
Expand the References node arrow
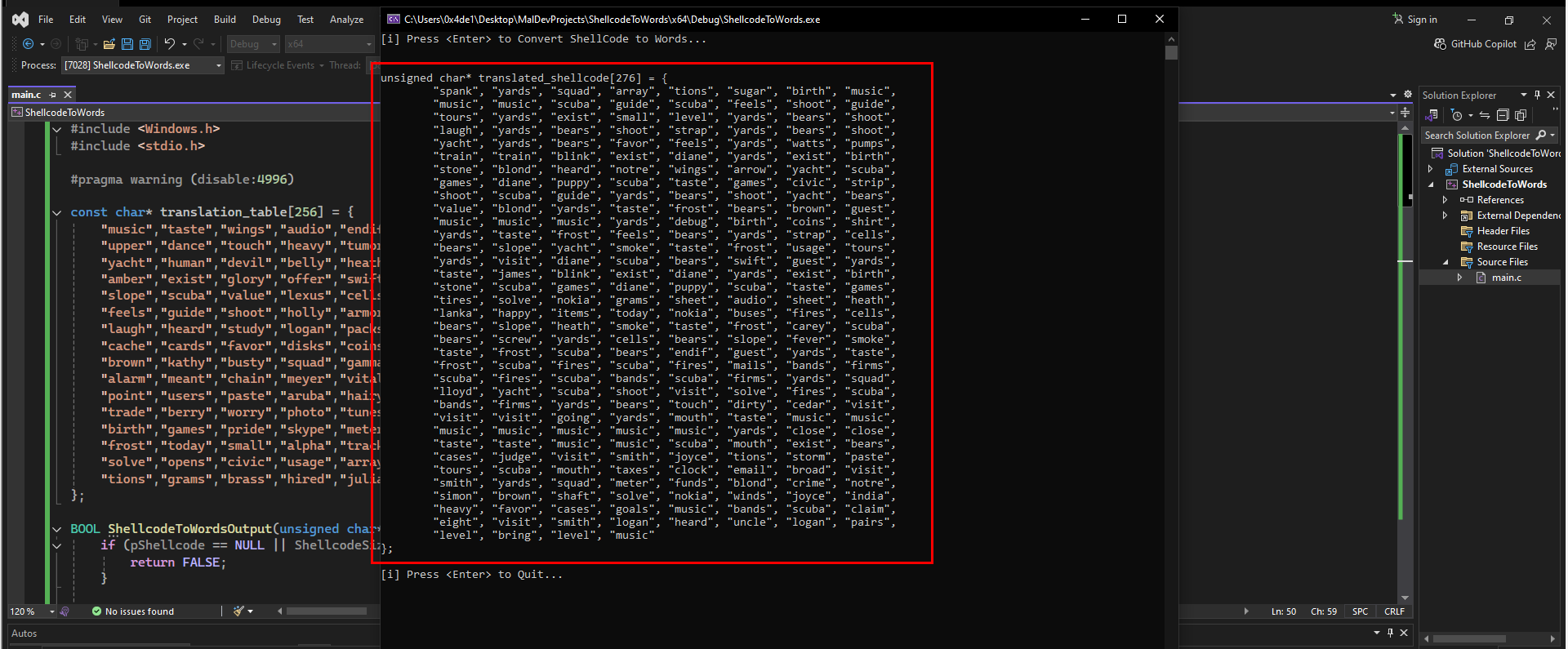[1445, 200]
